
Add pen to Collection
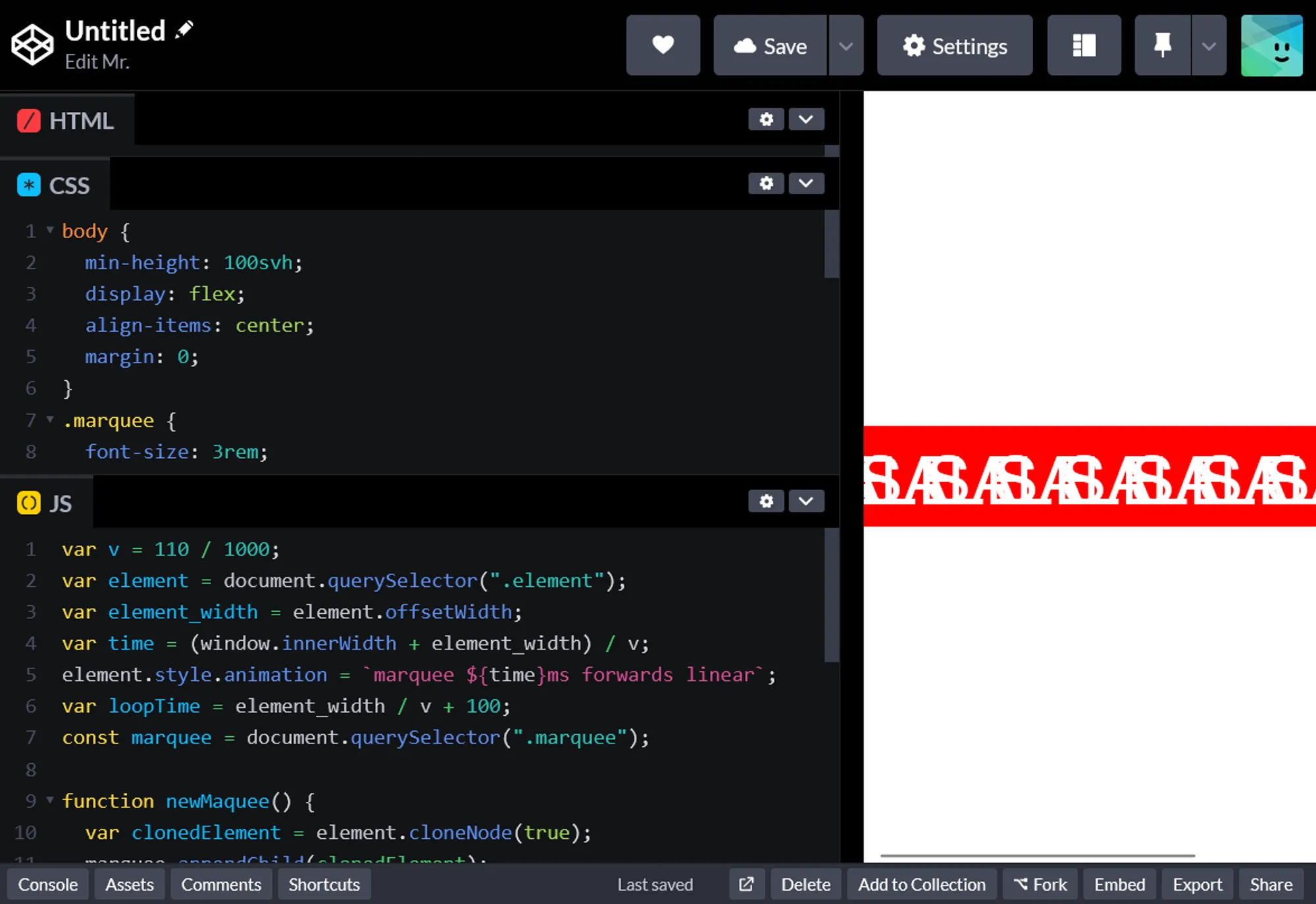click(x=922, y=884)
